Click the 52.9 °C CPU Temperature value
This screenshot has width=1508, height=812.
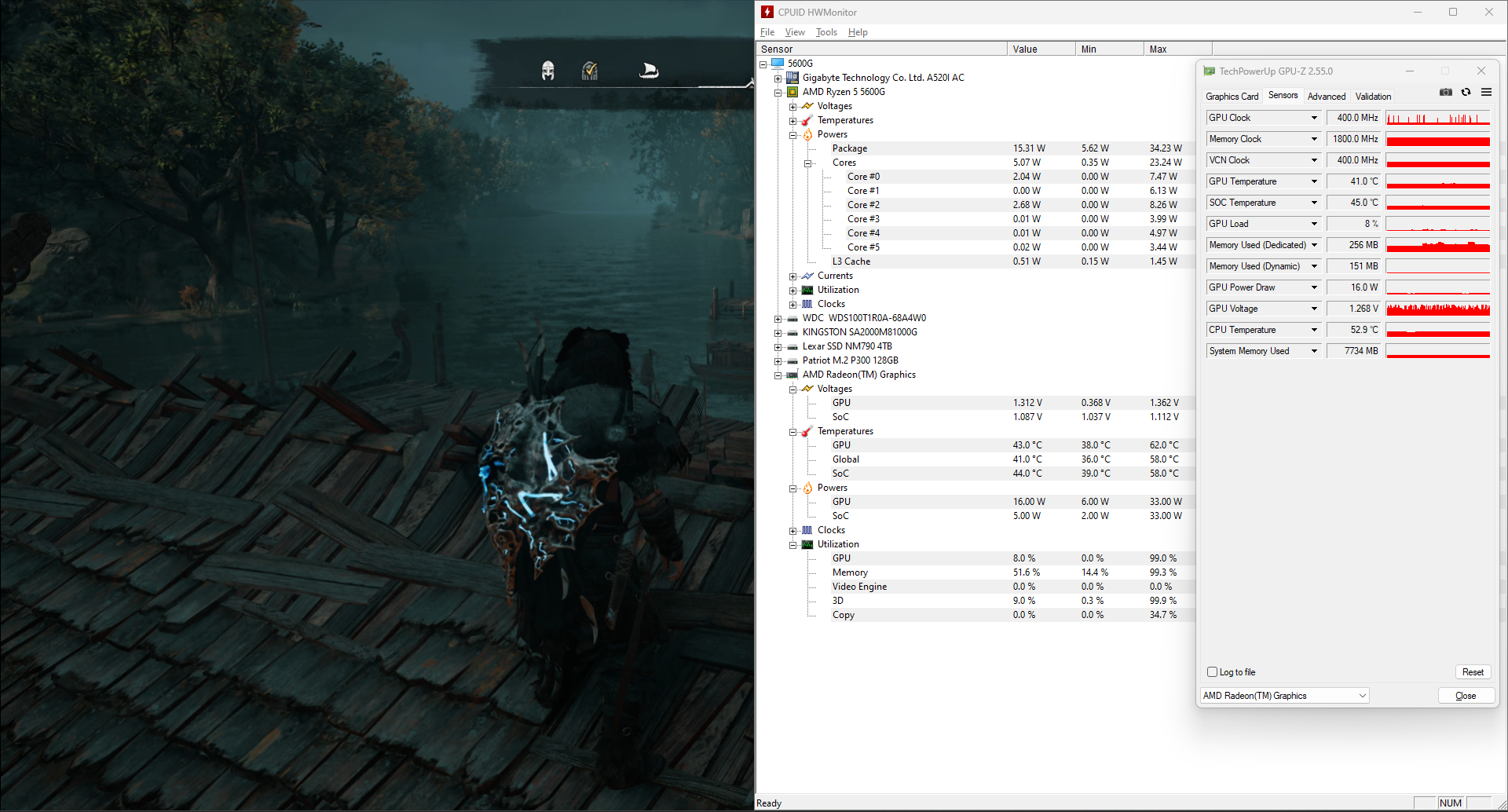(x=1353, y=330)
